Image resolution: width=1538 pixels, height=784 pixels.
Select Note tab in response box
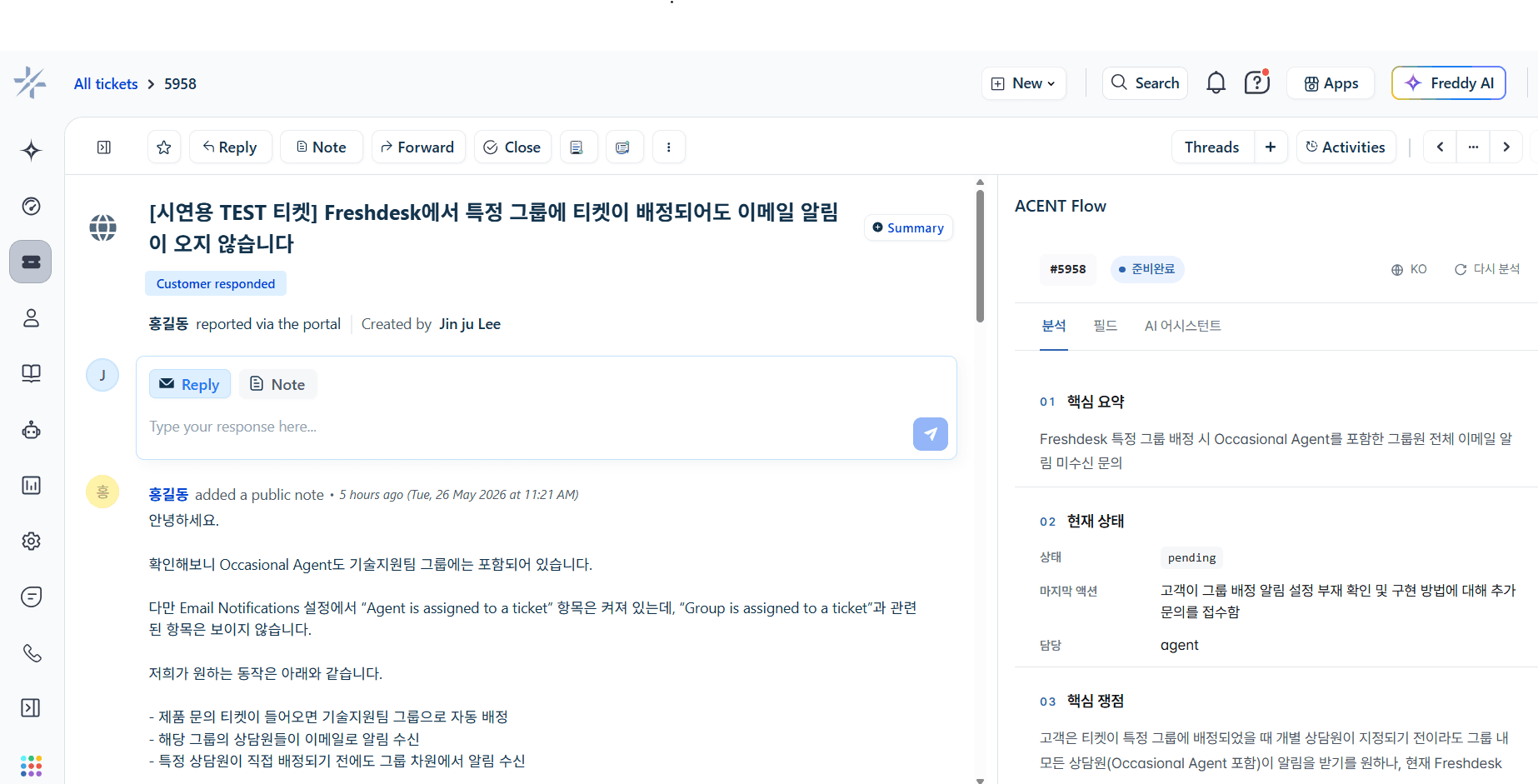tap(278, 384)
